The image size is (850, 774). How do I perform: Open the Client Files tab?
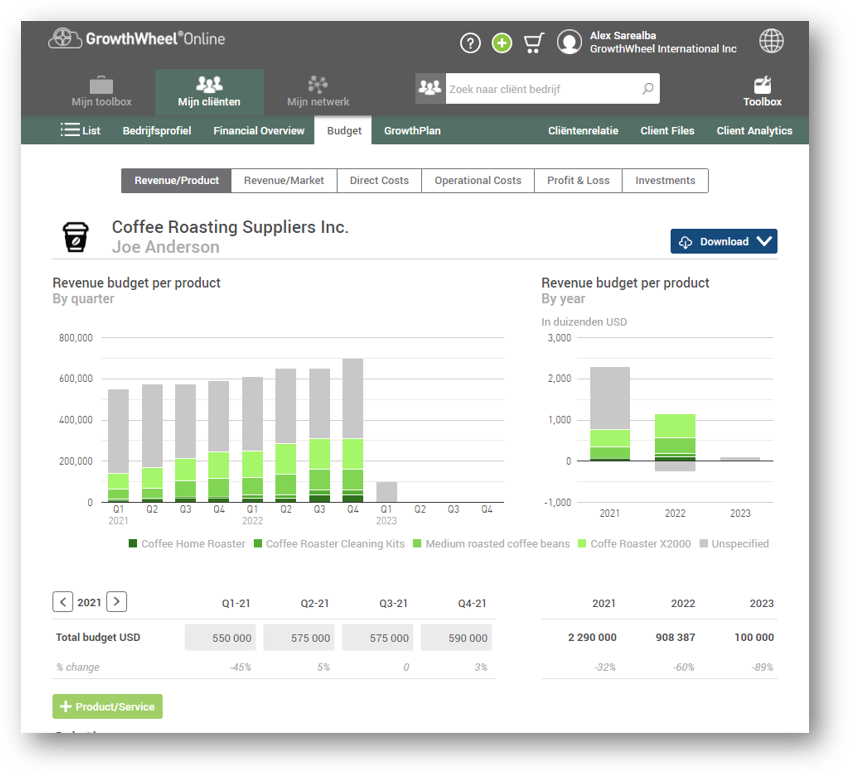click(667, 131)
